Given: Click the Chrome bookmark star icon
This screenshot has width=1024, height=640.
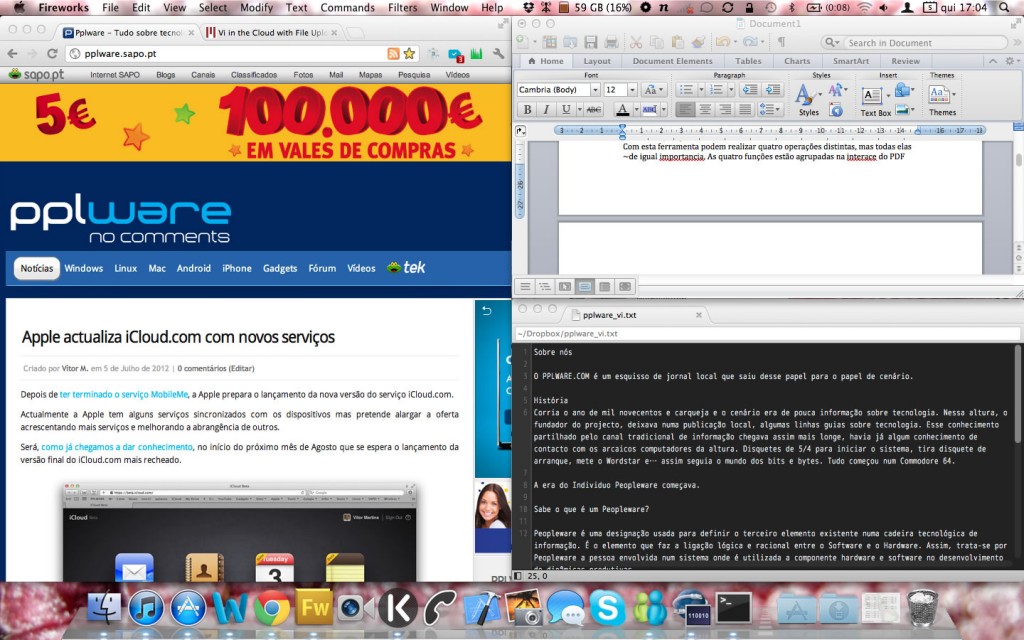Looking at the screenshot, I should click(409, 54).
